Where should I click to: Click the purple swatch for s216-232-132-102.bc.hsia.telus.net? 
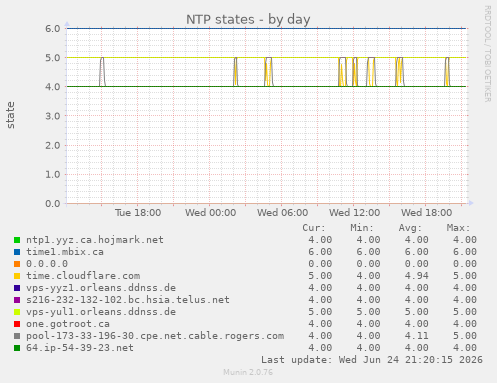pyautogui.click(x=17, y=300)
